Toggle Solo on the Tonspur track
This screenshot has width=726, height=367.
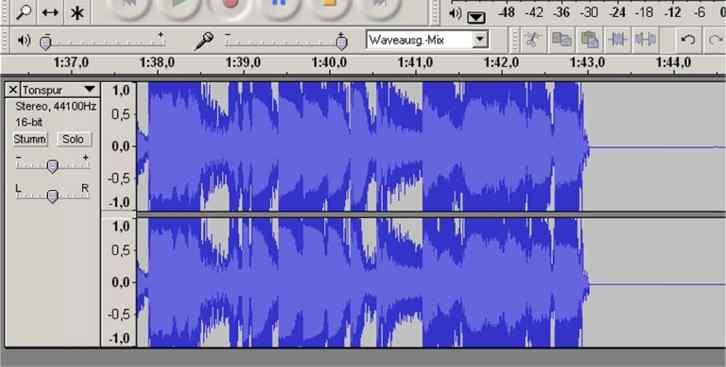(x=73, y=139)
